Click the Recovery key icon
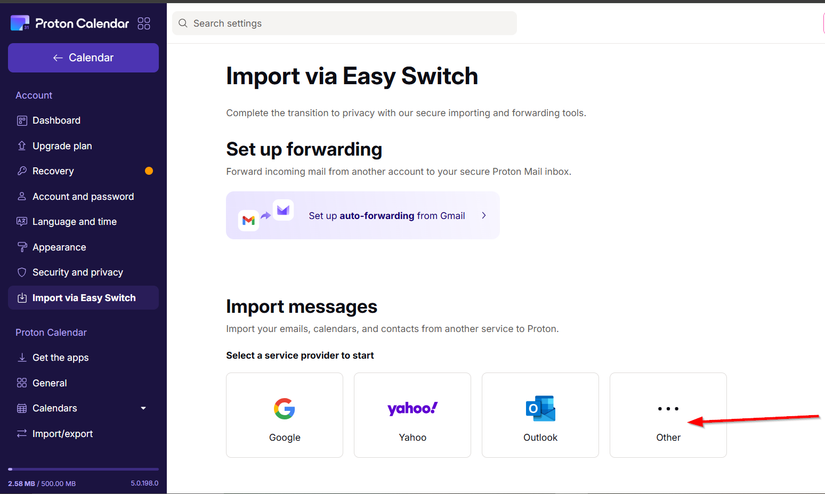 click(x=22, y=171)
